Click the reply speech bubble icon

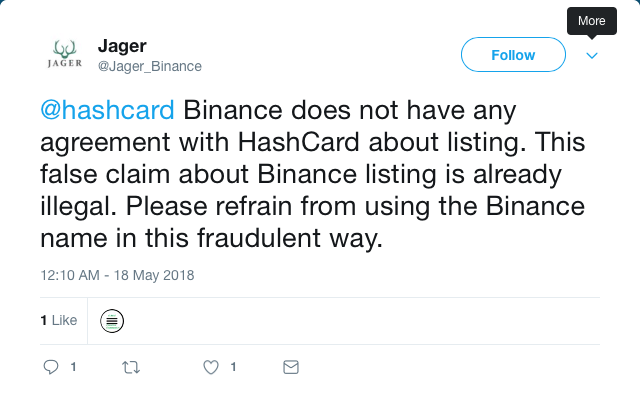[x=51, y=367]
